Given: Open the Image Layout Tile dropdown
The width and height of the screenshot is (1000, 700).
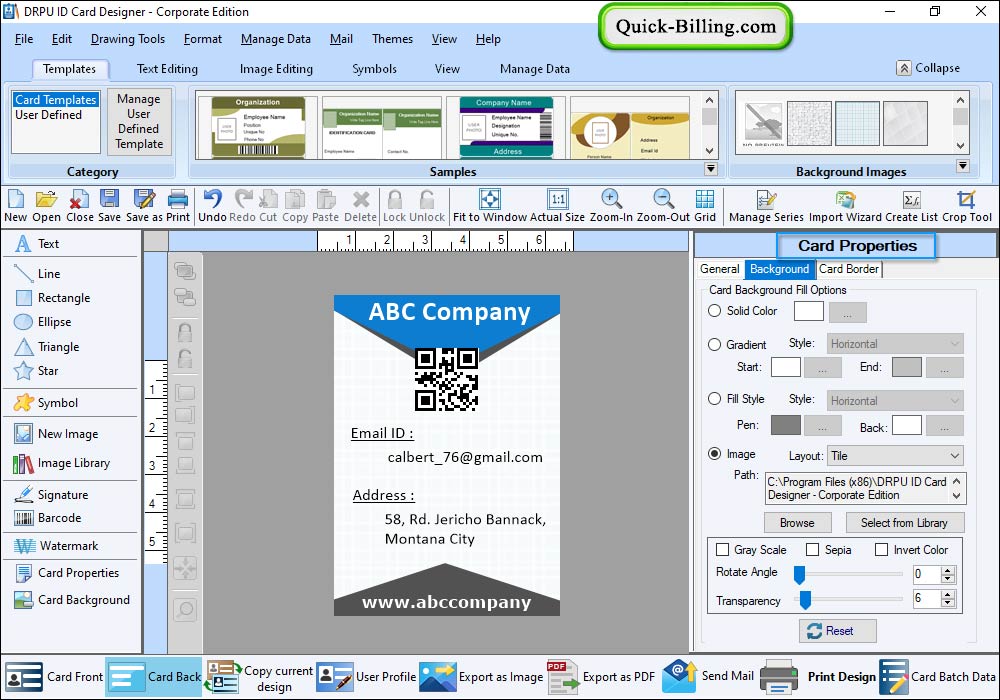Looking at the screenshot, I should [x=895, y=456].
